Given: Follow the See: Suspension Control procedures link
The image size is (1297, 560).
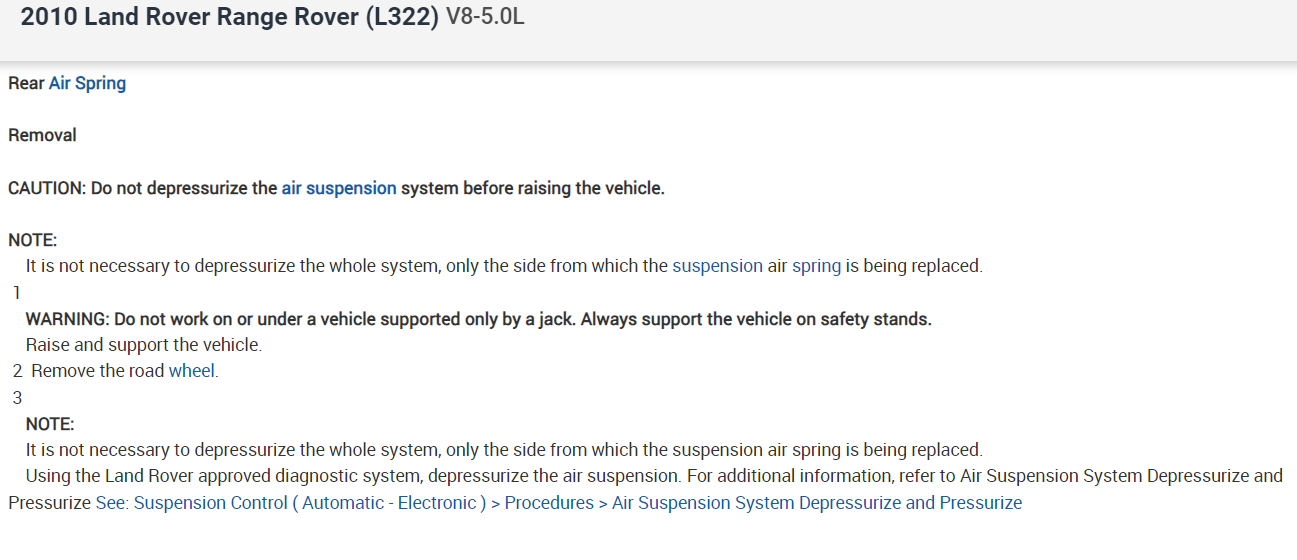Looking at the screenshot, I should point(558,502).
